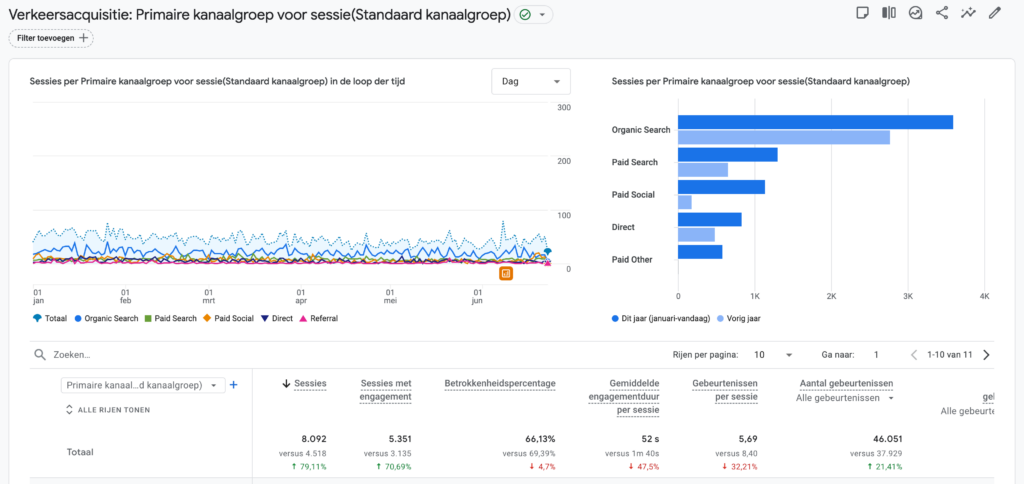Viewport: 1024px width, 484px height.
Task: Open the insights chart icon
Action: click(x=916, y=13)
